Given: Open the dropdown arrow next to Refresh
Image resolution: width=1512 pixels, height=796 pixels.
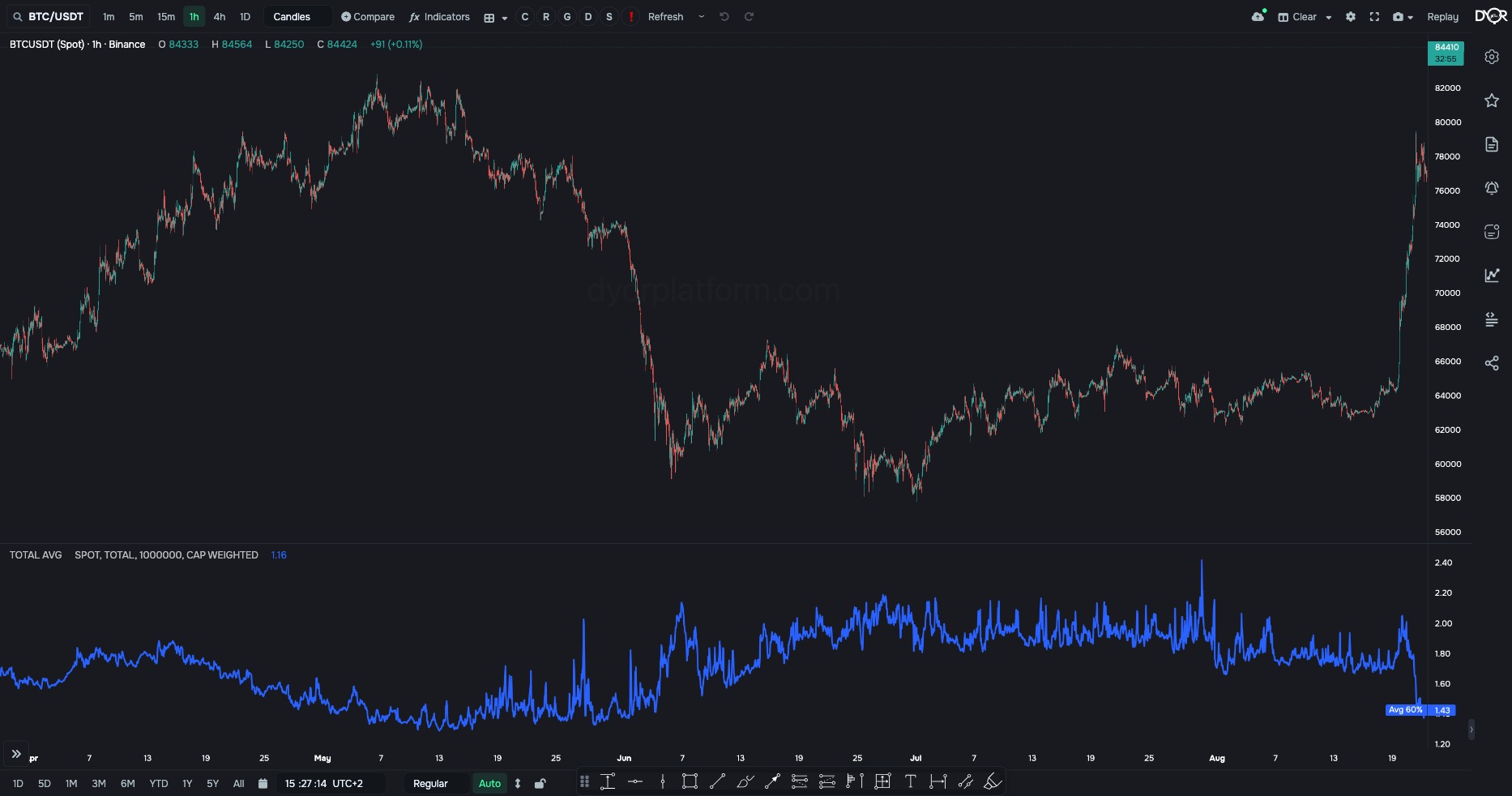Looking at the screenshot, I should pos(701,16).
